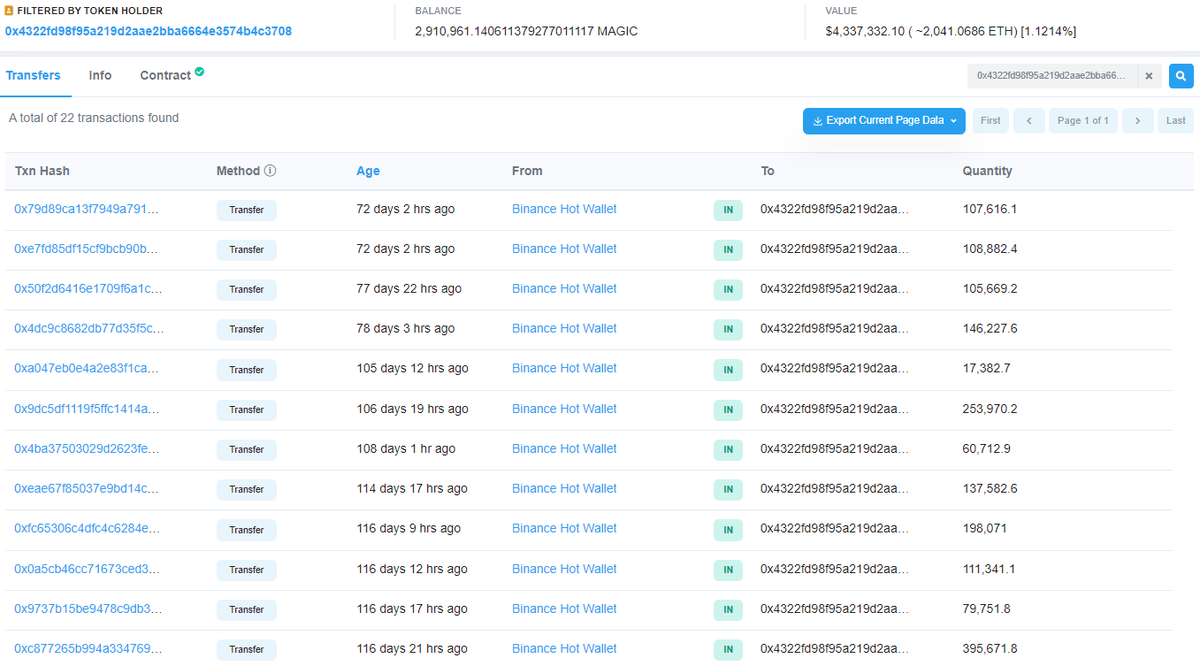This screenshot has height=666, width=1200.
Task: Click the age '105 days 12 hrs ago'
Action: coord(412,369)
